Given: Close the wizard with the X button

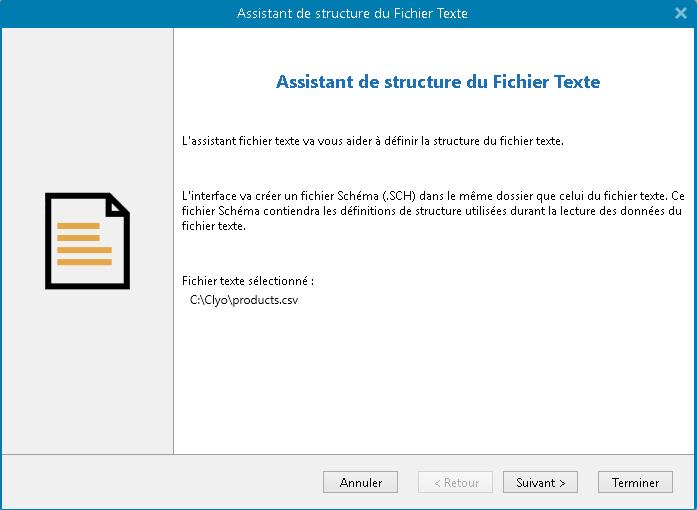Looking at the screenshot, I should (681, 13).
